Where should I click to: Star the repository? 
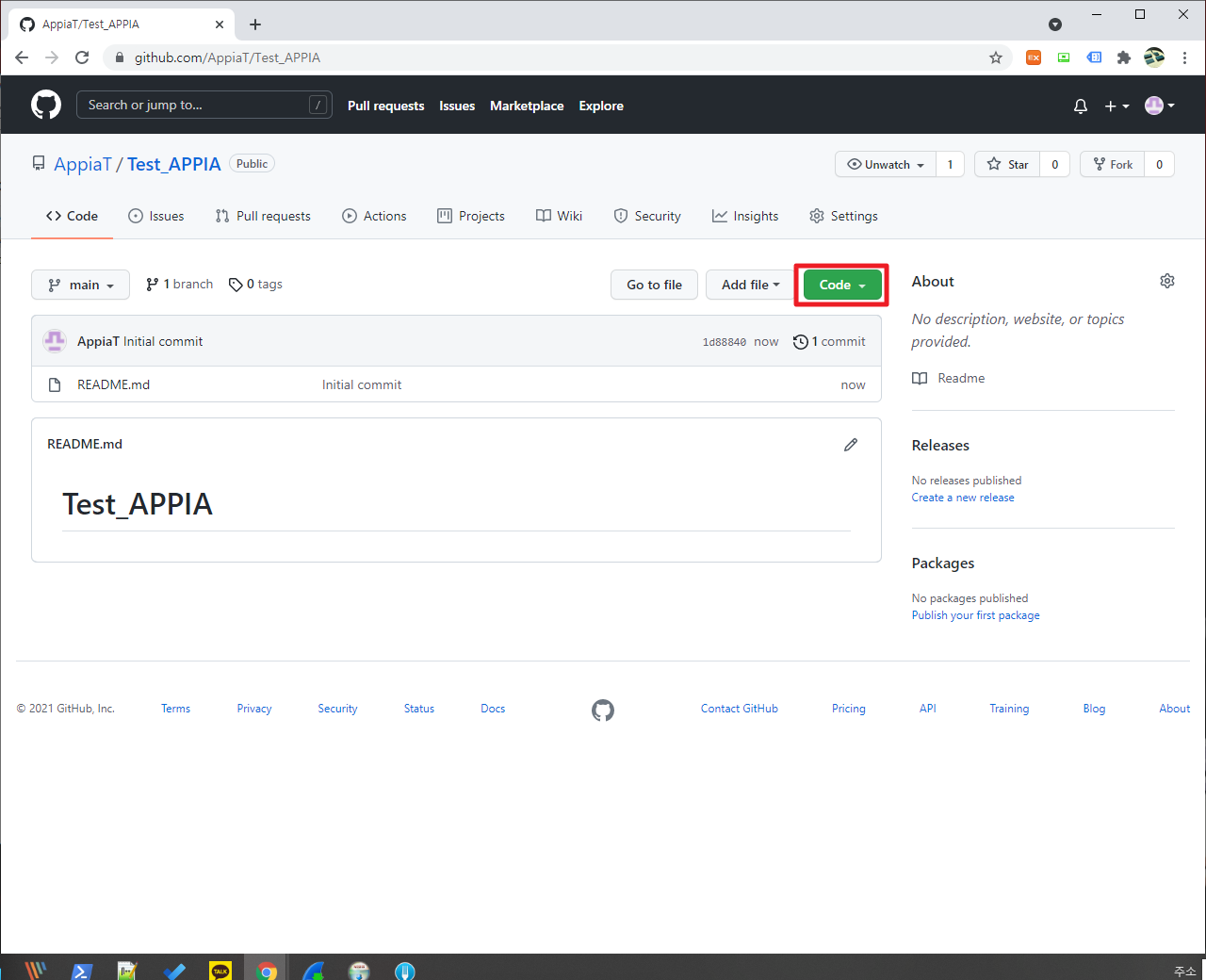(1007, 164)
